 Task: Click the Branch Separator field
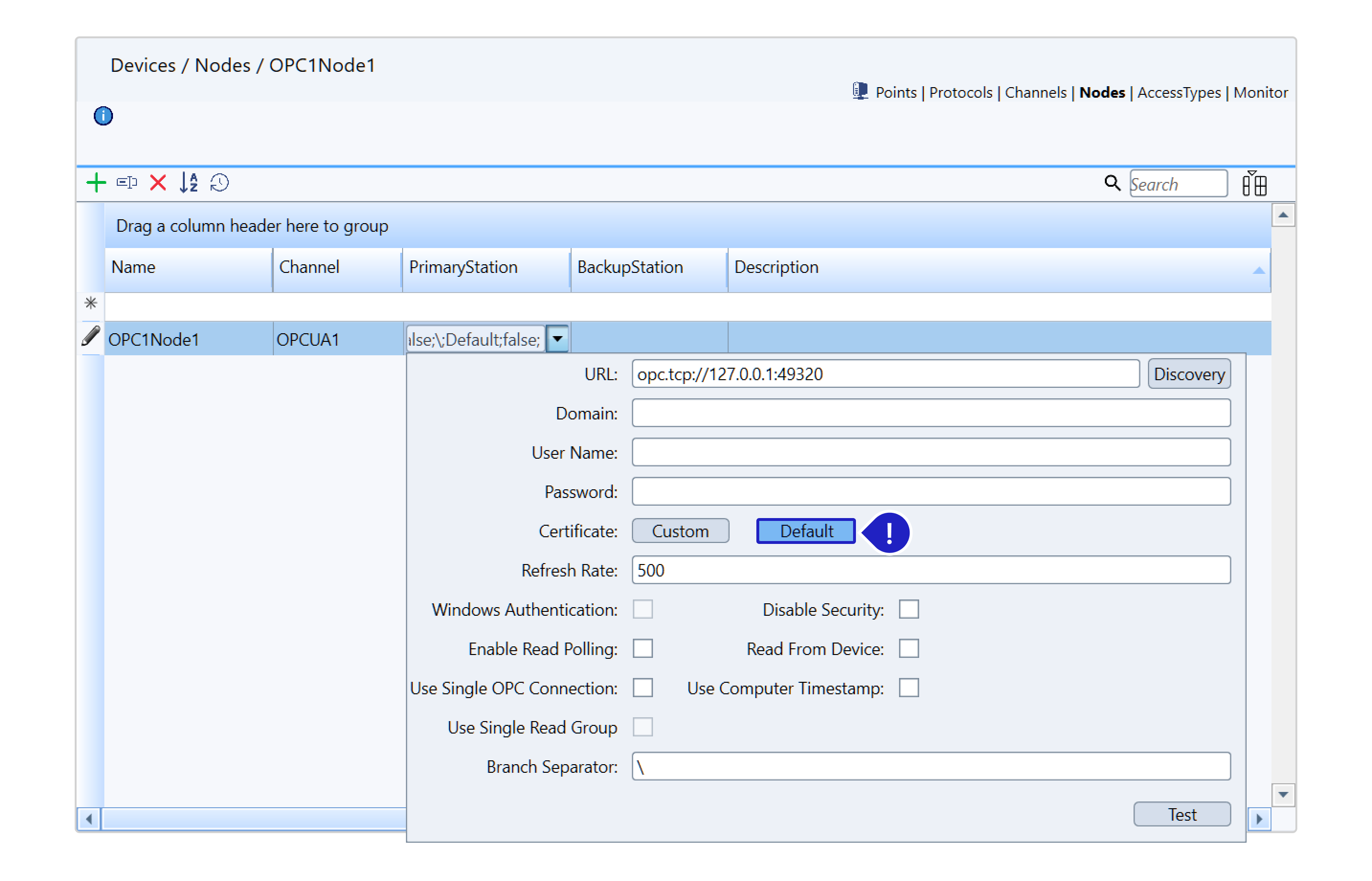(931, 766)
